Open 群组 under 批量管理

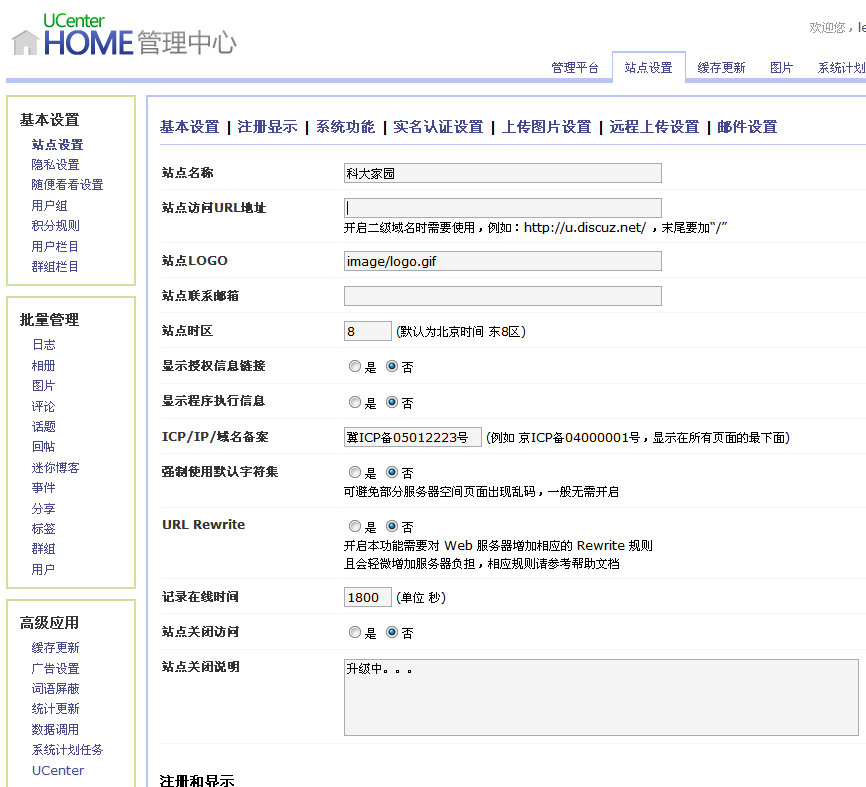(44, 548)
